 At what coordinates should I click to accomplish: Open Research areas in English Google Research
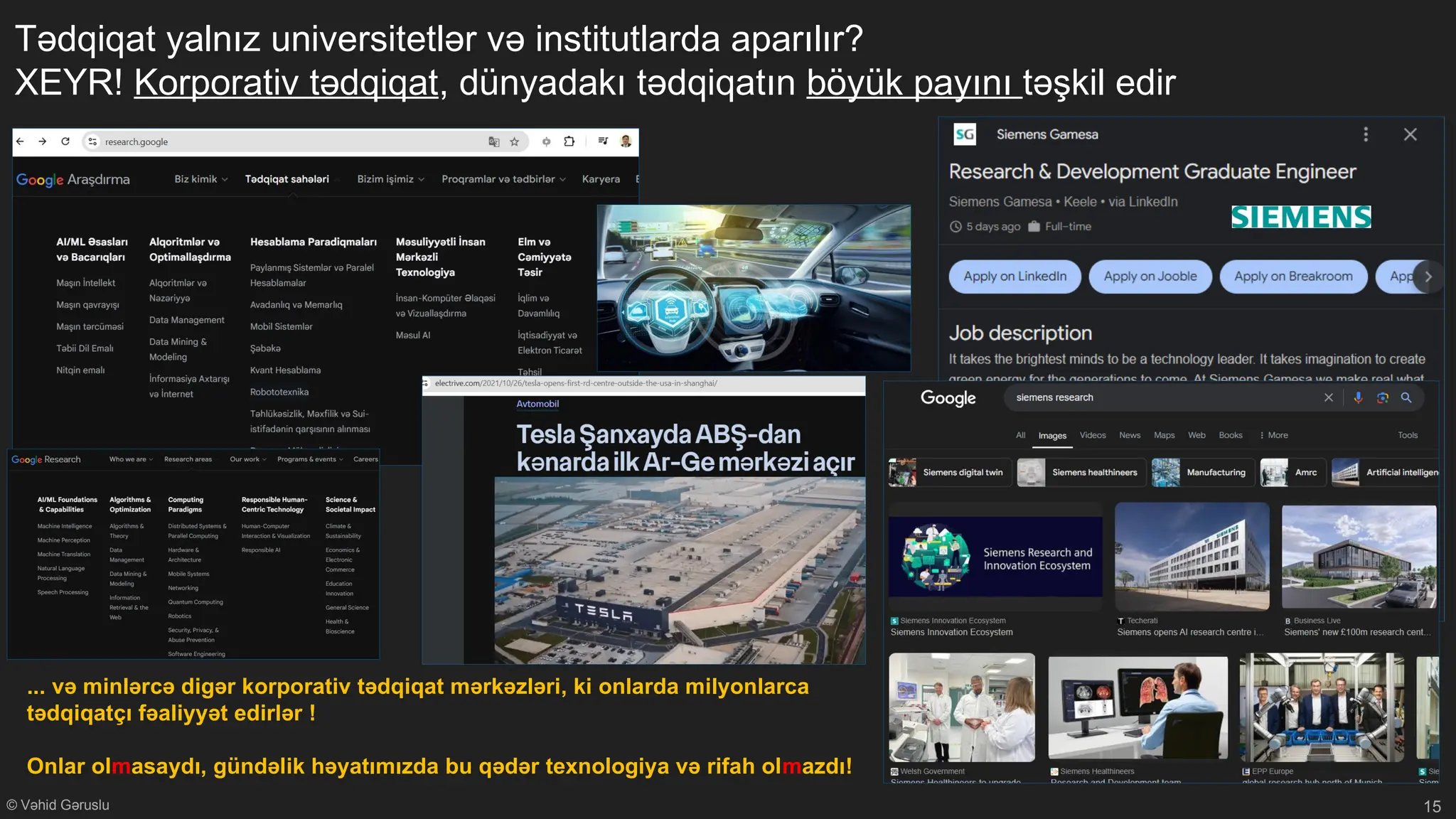coord(188,459)
